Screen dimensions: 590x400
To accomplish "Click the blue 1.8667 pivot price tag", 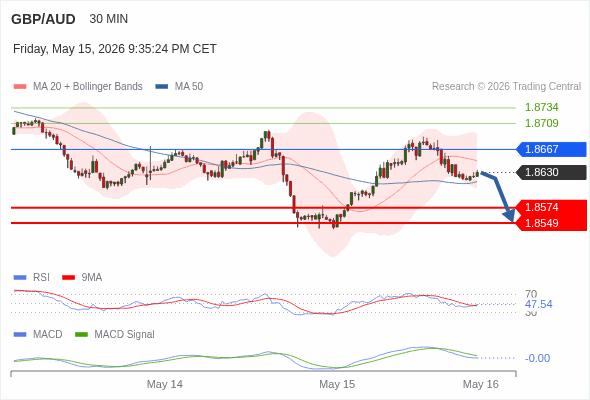I will 551,149.
